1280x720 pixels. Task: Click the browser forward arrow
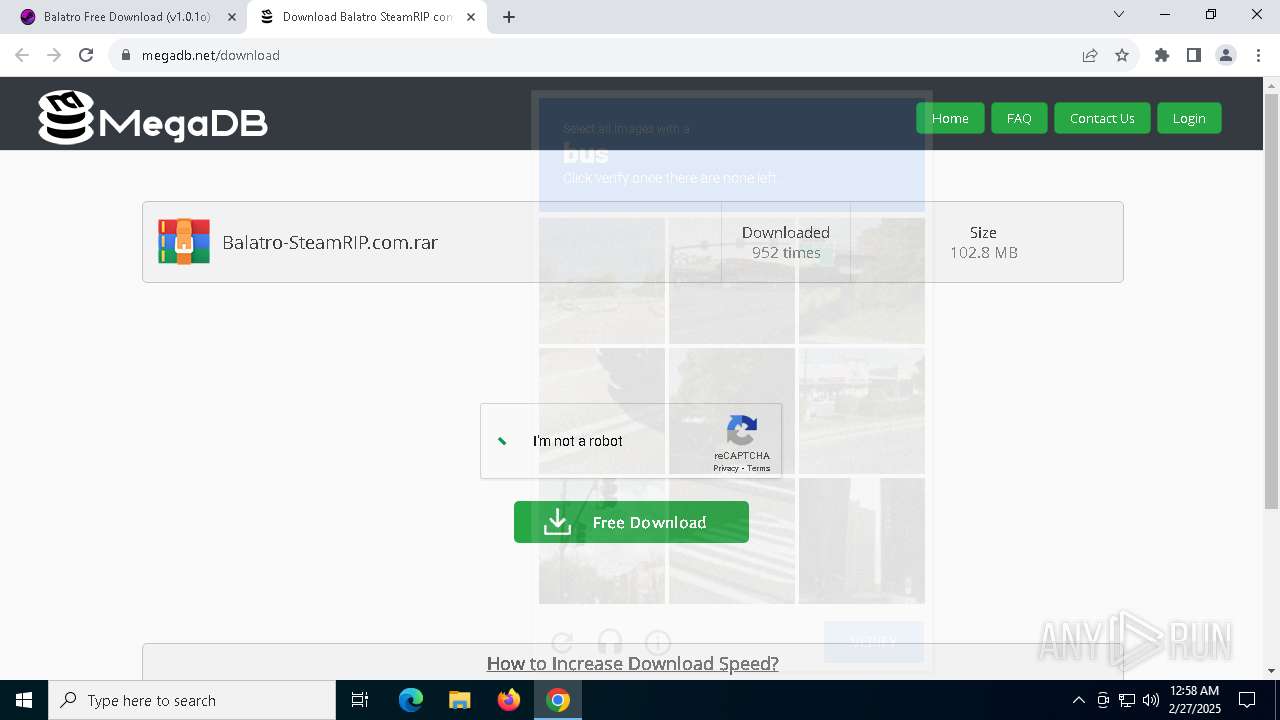tap(54, 55)
